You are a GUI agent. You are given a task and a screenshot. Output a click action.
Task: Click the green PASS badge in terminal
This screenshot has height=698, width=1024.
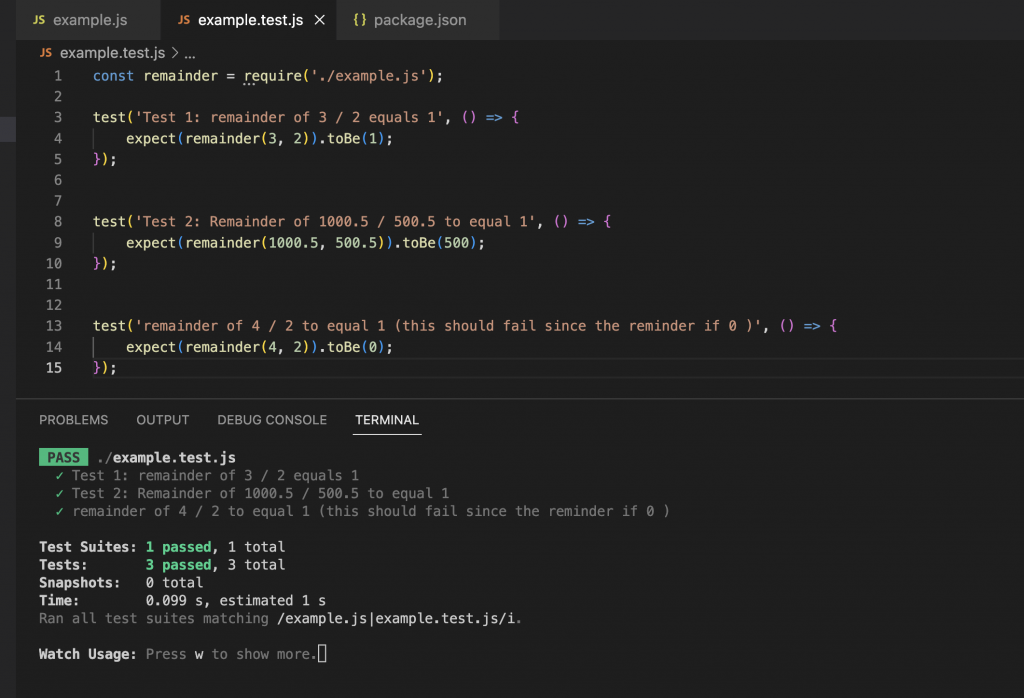[63, 458]
